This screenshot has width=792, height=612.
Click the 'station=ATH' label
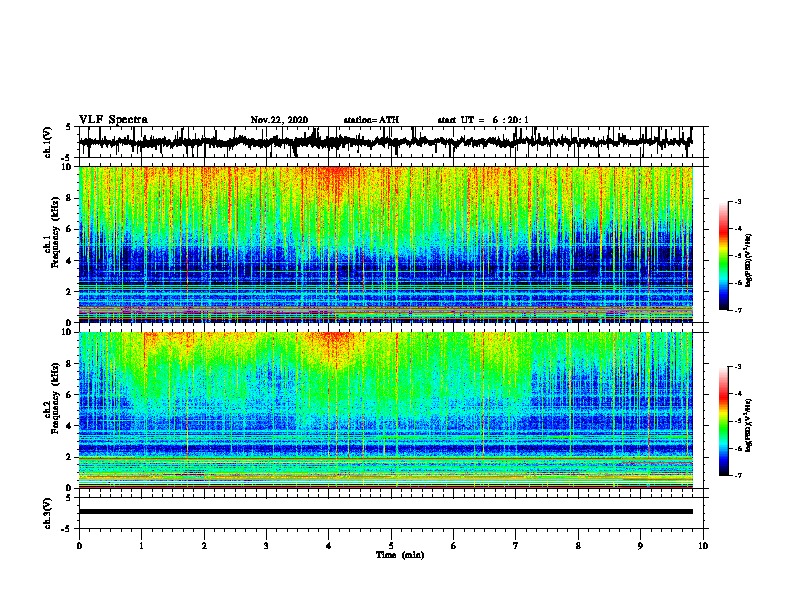point(371,120)
